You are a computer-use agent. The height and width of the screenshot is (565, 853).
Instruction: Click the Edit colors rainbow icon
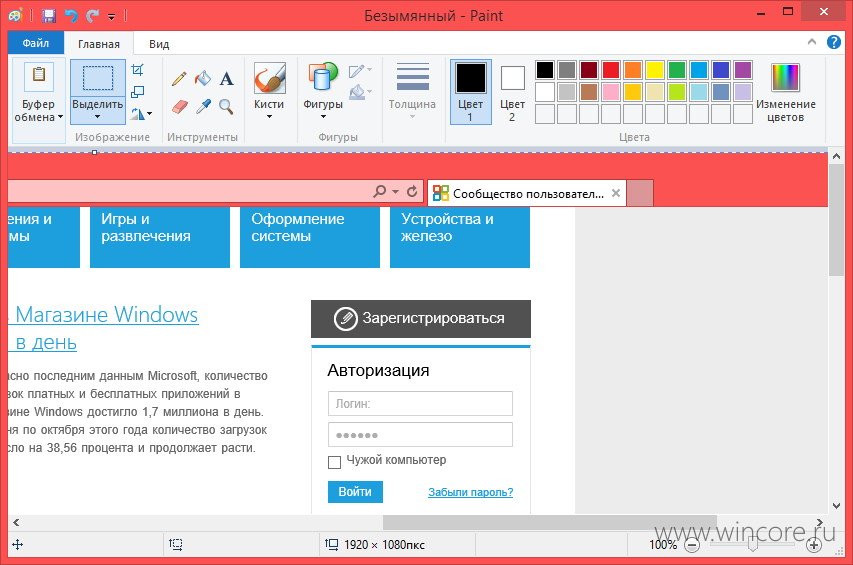pyautogui.click(x=785, y=77)
